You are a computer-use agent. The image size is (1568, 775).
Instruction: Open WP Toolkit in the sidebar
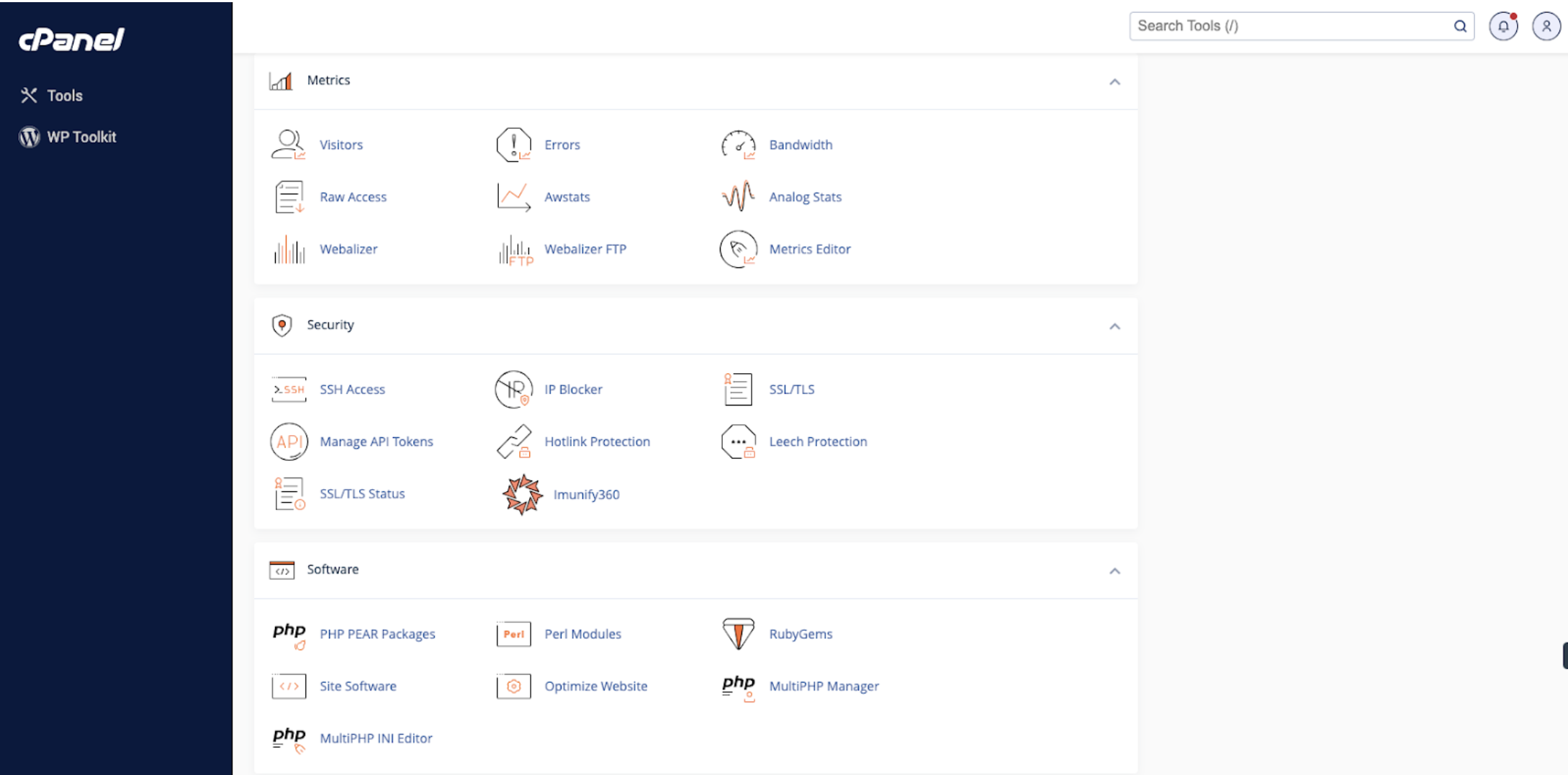(68, 137)
